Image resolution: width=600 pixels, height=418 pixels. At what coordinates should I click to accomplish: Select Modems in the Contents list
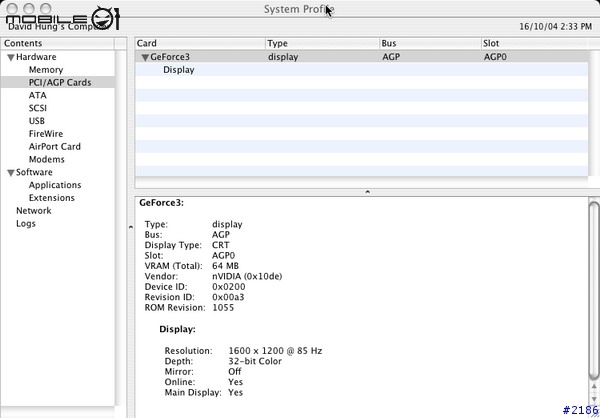[x=46, y=159]
